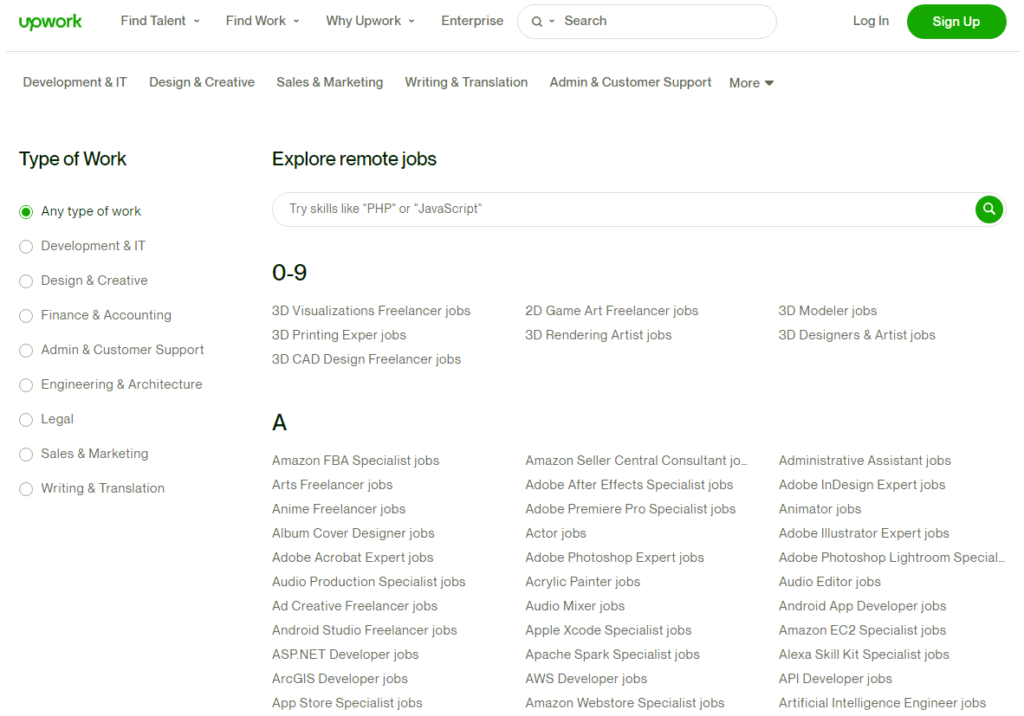1024x716 pixels.
Task: Open Adobe Photoshop Lightroom Specialist jobs
Action: pyautogui.click(x=891, y=557)
